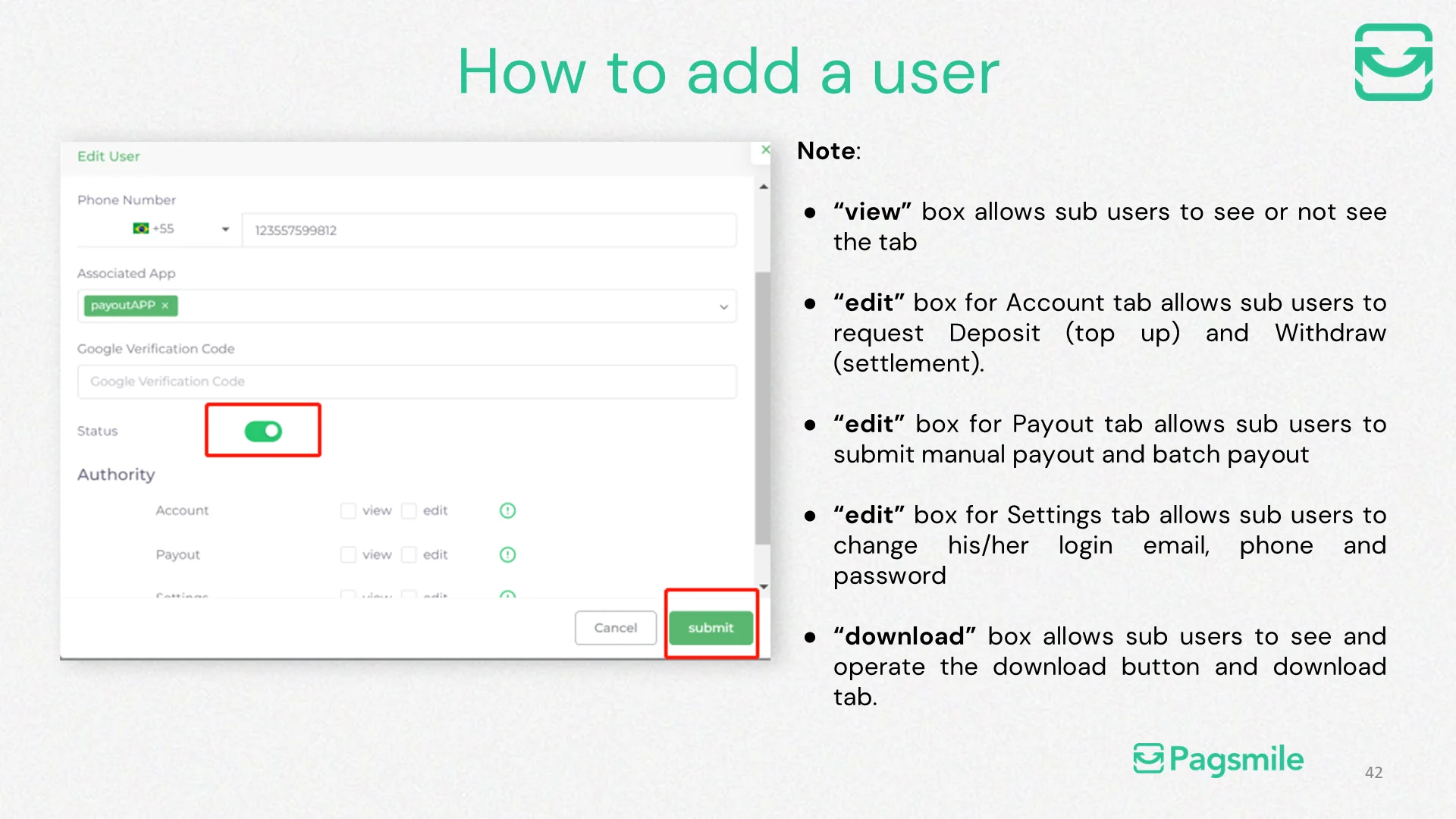This screenshot has width=1456, height=819.
Task: Click the 'Note:' heading text
Action: [x=828, y=151]
